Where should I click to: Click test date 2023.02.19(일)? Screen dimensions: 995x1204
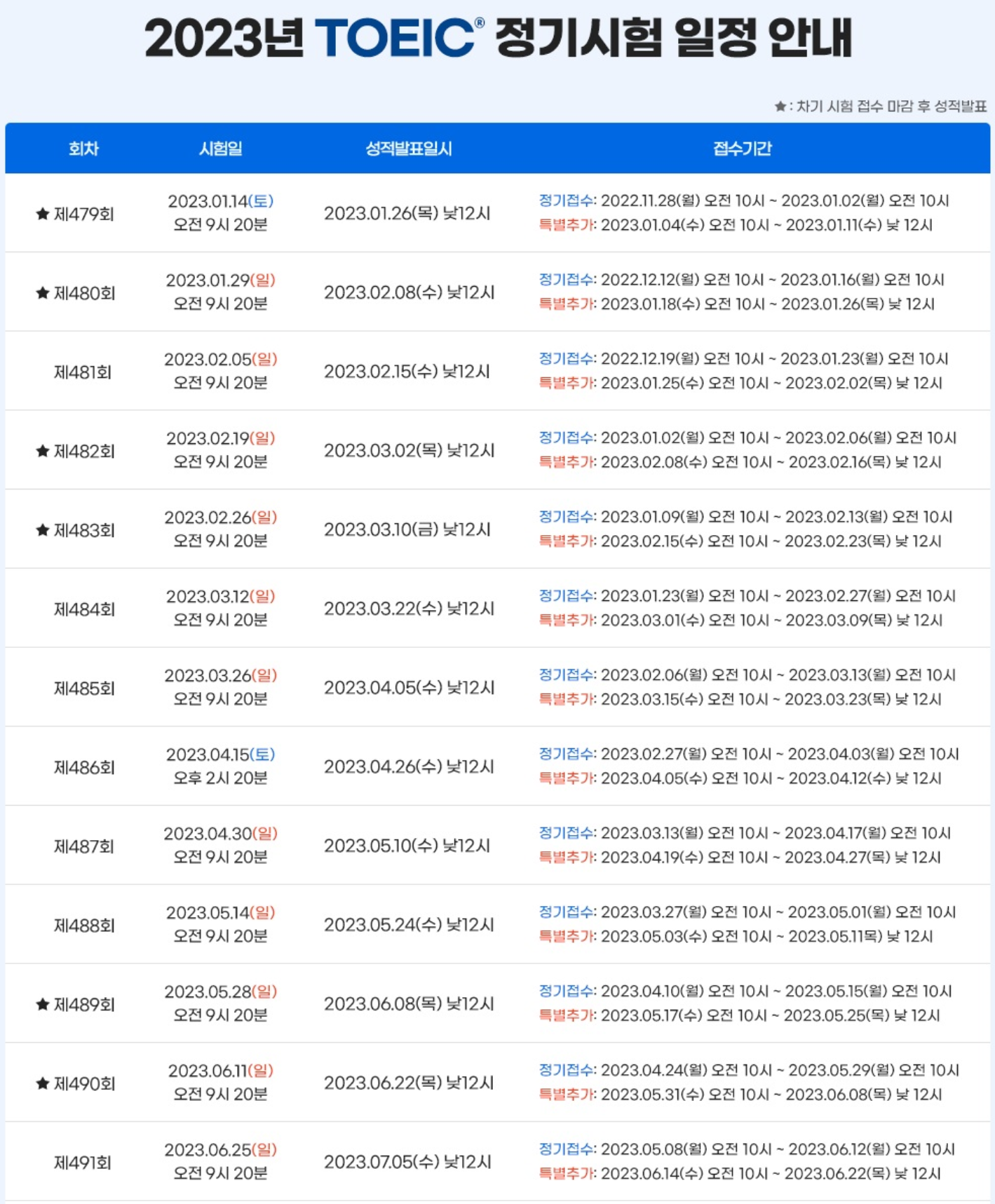(221, 439)
